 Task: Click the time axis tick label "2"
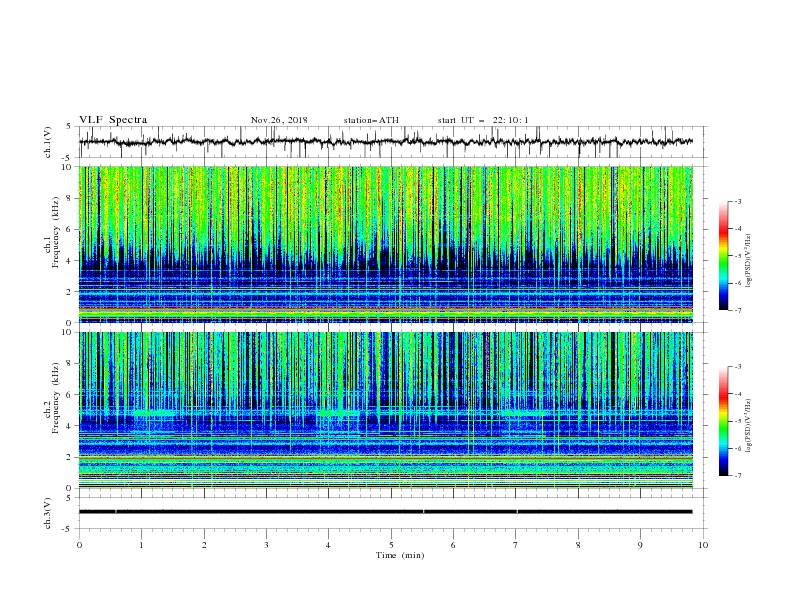pyautogui.click(x=204, y=545)
